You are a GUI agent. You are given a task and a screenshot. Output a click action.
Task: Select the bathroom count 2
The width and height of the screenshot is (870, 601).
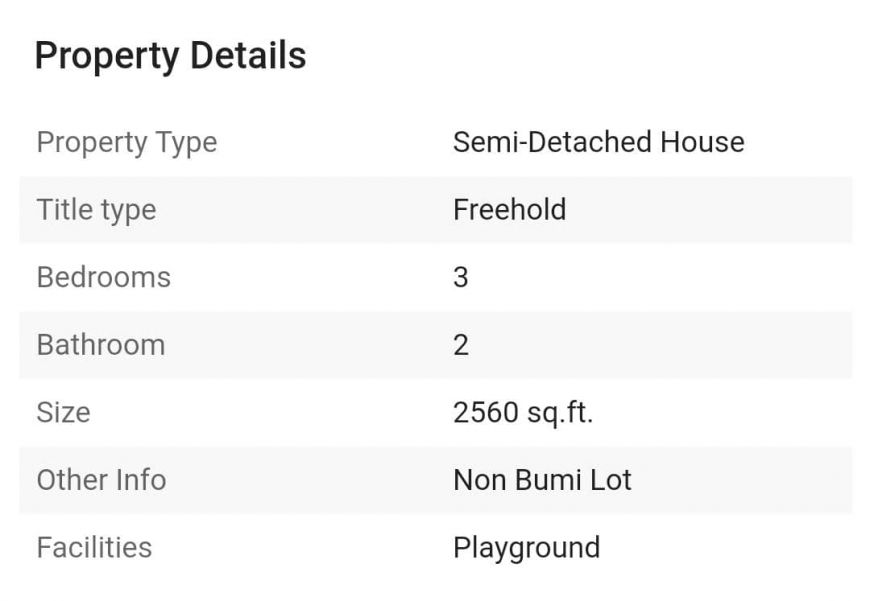point(461,345)
